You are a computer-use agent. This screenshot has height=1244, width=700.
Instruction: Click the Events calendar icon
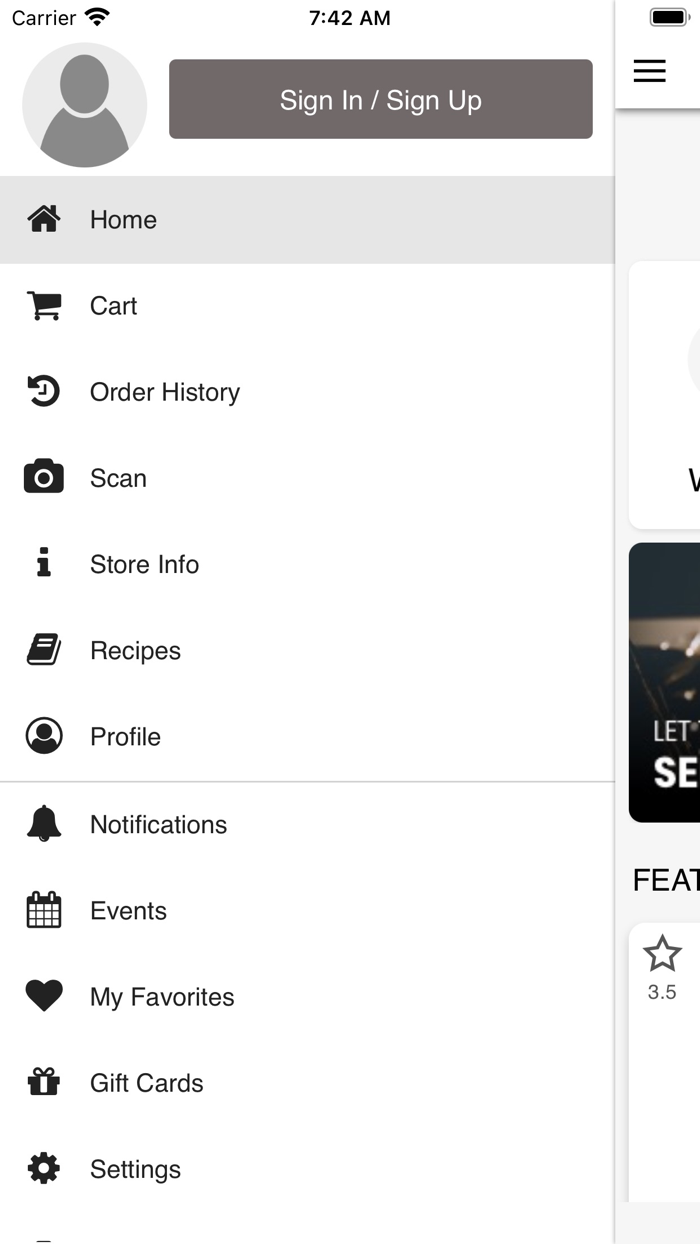[x=44, y=911]
